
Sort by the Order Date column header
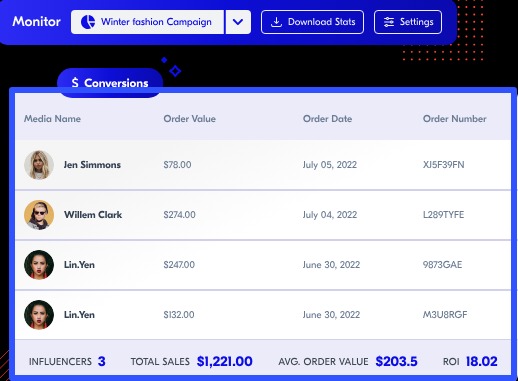(327, 119)
